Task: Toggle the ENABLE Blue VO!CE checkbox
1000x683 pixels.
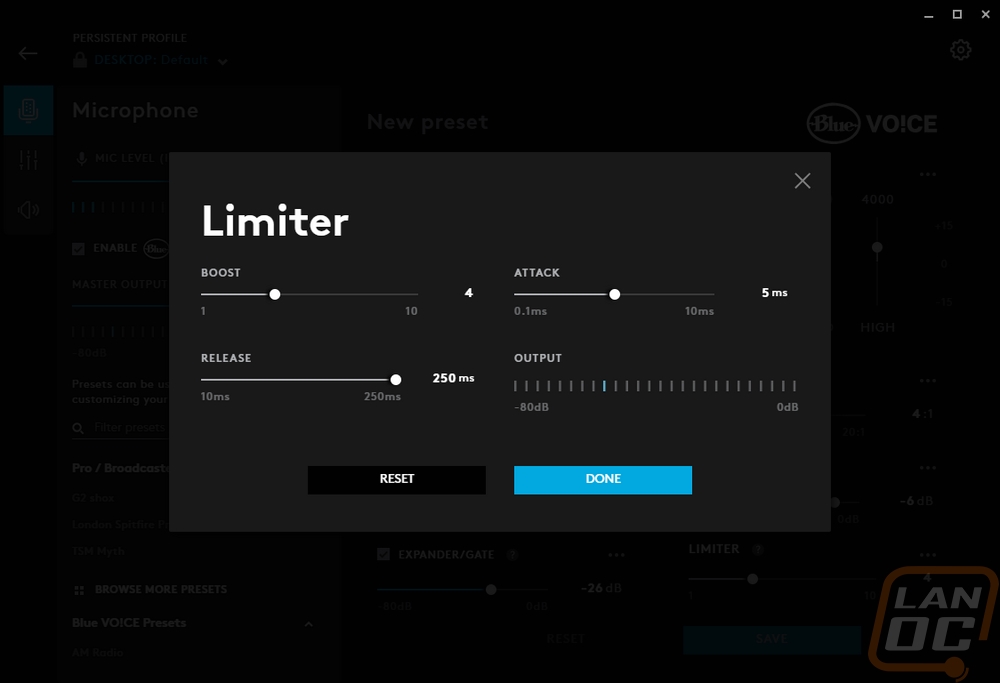Action: click(x=78, y=249)
